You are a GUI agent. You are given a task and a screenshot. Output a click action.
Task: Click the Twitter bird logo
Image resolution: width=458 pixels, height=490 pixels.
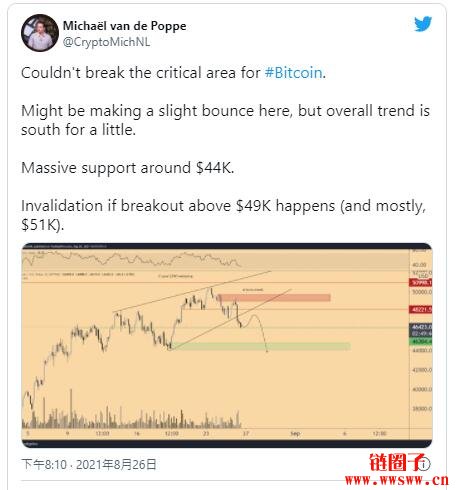423,24
